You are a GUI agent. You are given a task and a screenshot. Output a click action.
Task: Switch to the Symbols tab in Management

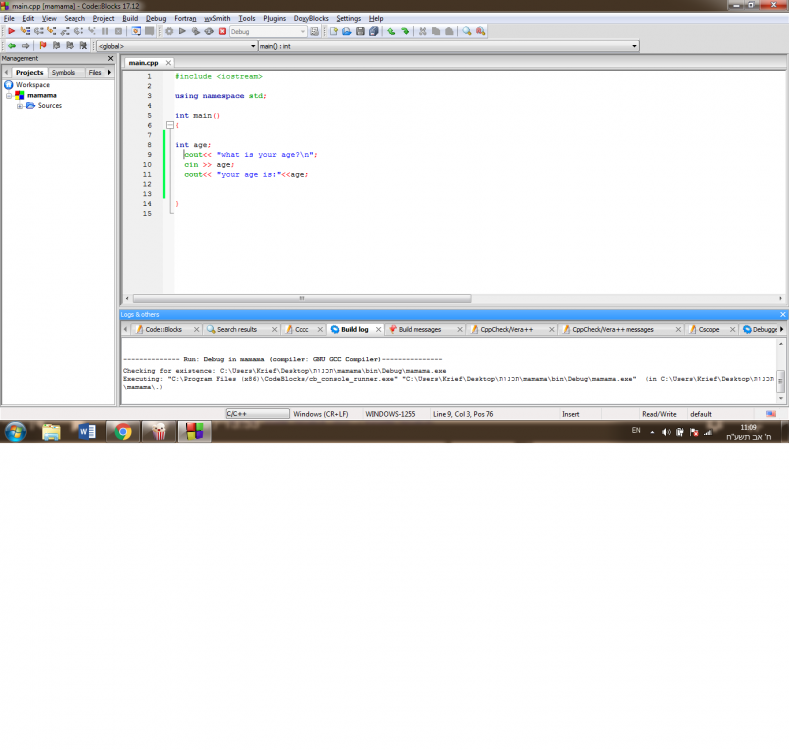tap(63, 72)
